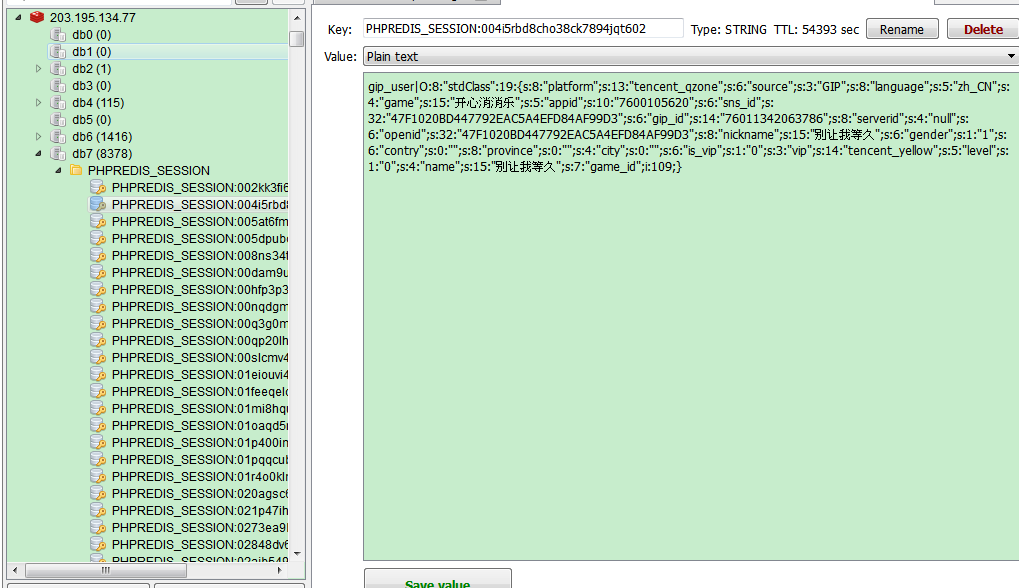Select the PHPREDIS_SESSION:021p47ih key
The width and height of the screenshot is (1019, 588).
(200, 510)
